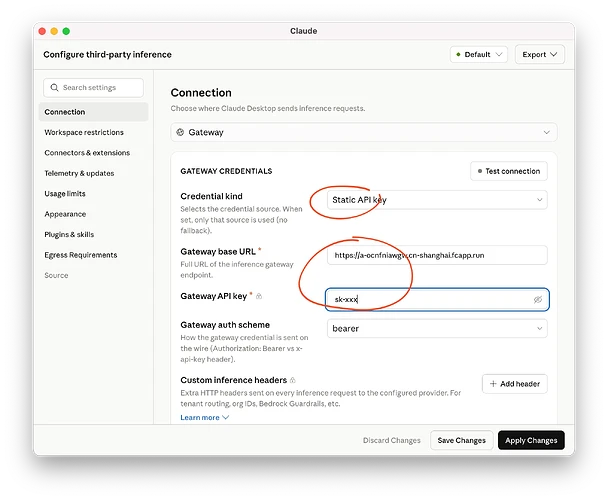The width and height of the screenshot is (608, 500).
Task: Click Discard Changes
Action: [x=392, y=440]
